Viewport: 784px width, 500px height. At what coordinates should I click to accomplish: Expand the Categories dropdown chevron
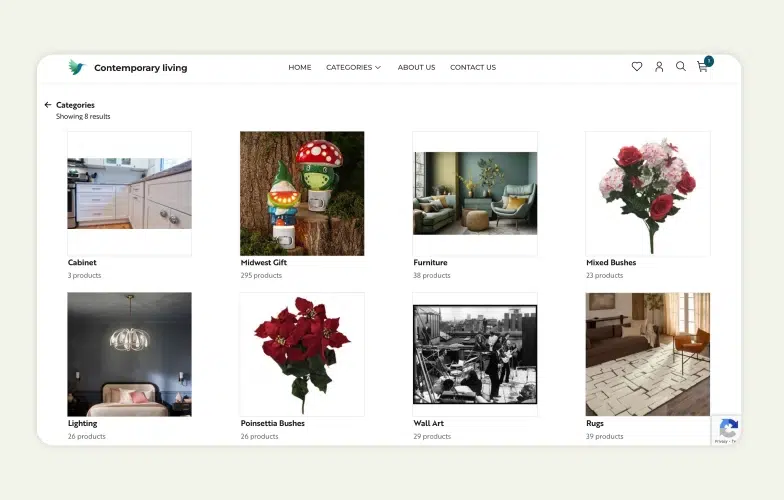(x=378, y=68)
